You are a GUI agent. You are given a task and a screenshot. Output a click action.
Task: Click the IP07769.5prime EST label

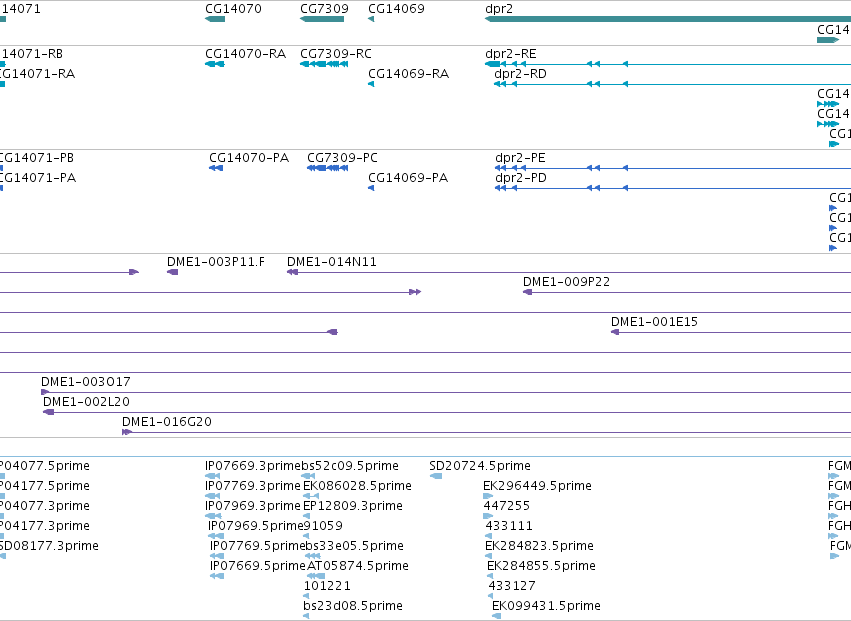[x=258, y=547]
